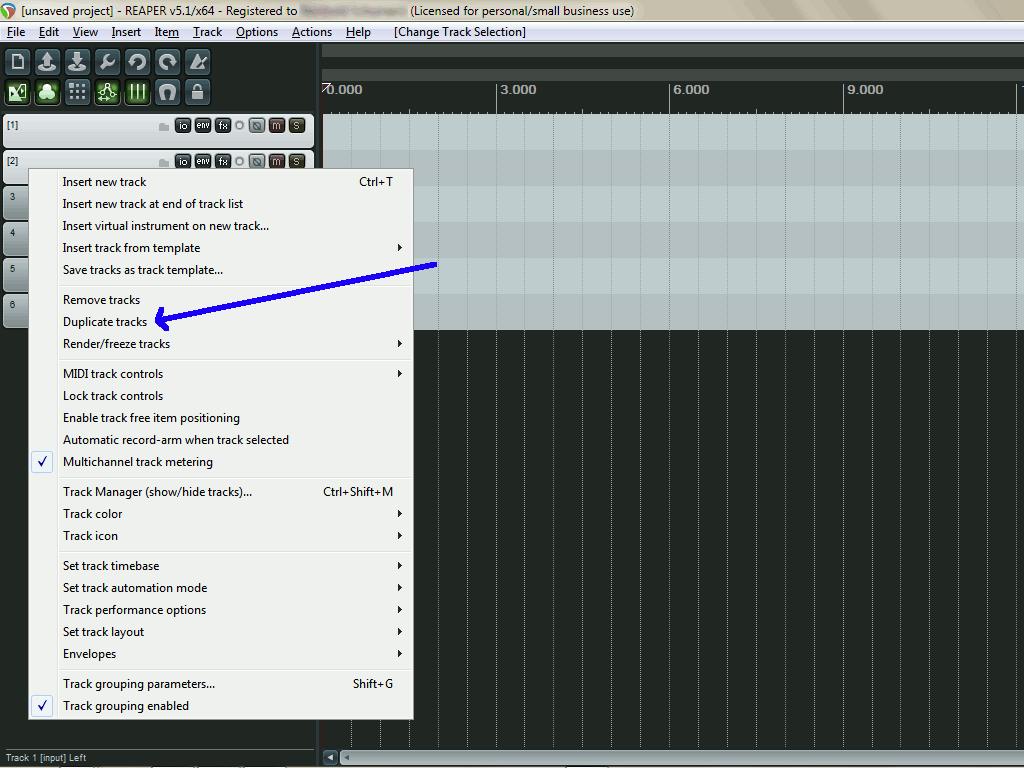The width and height of the screenshot is (1024, 768).
Task: Open the Edit menu
Action: pyautogui.click(x=48, y=32)
